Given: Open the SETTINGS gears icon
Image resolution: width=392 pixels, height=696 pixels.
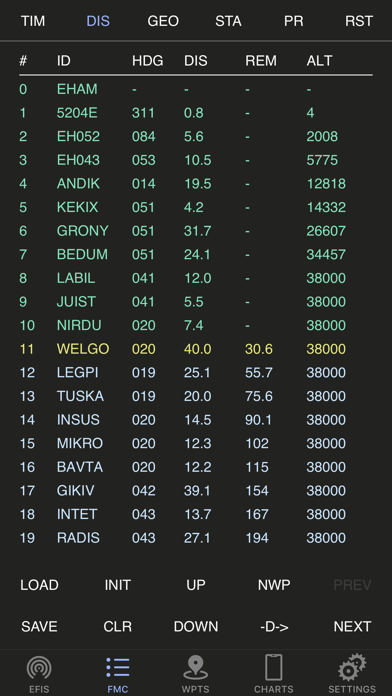Looking at the screenshot, I should [x=352, y=668].
